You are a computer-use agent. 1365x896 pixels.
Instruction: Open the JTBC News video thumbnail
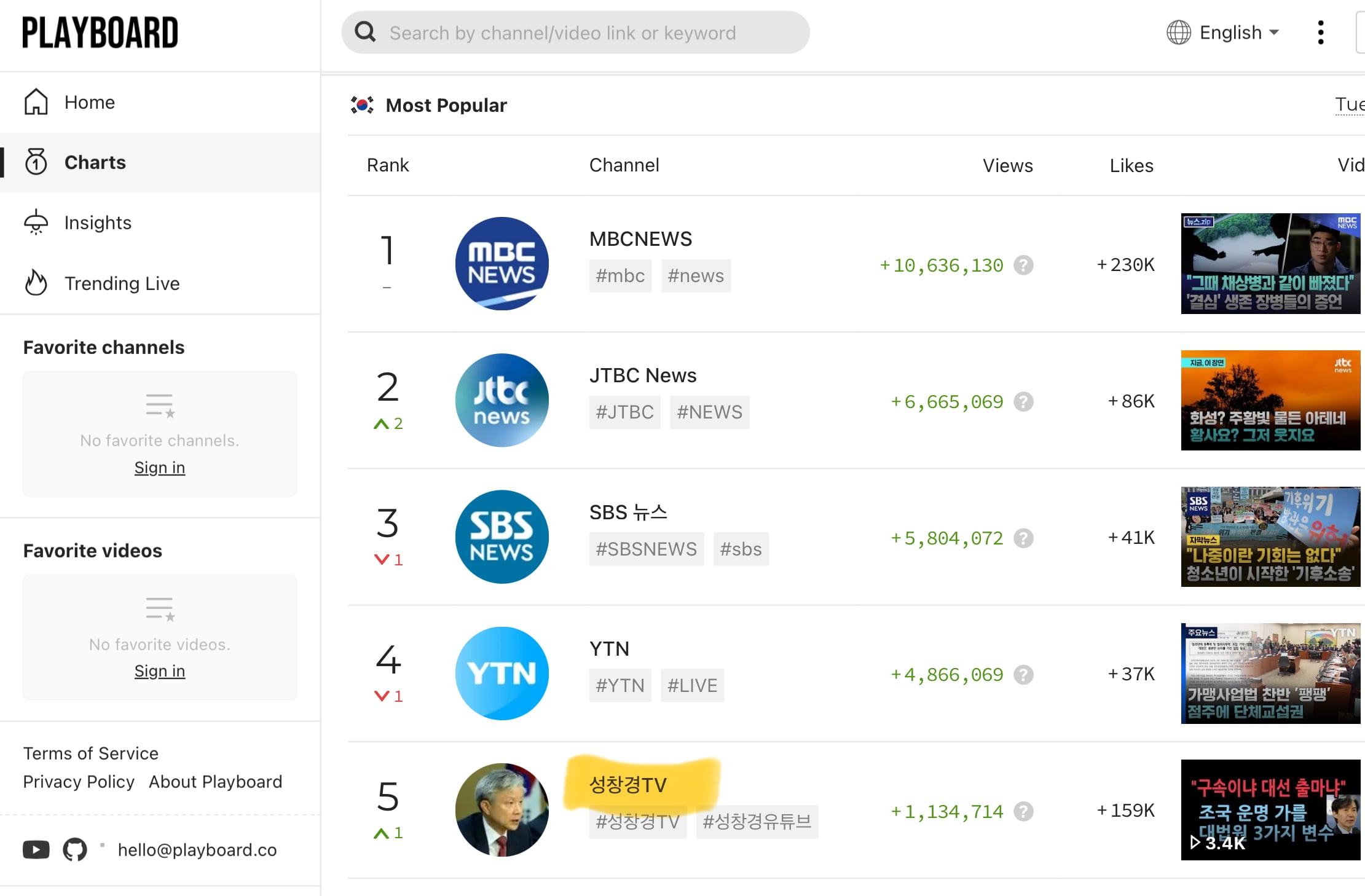[x=1270, y=400]
